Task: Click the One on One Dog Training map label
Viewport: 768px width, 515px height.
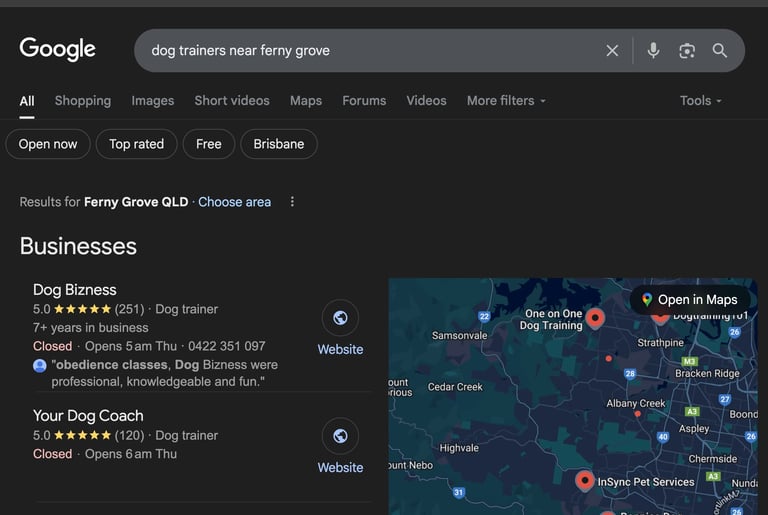Action: click(552, 319)
